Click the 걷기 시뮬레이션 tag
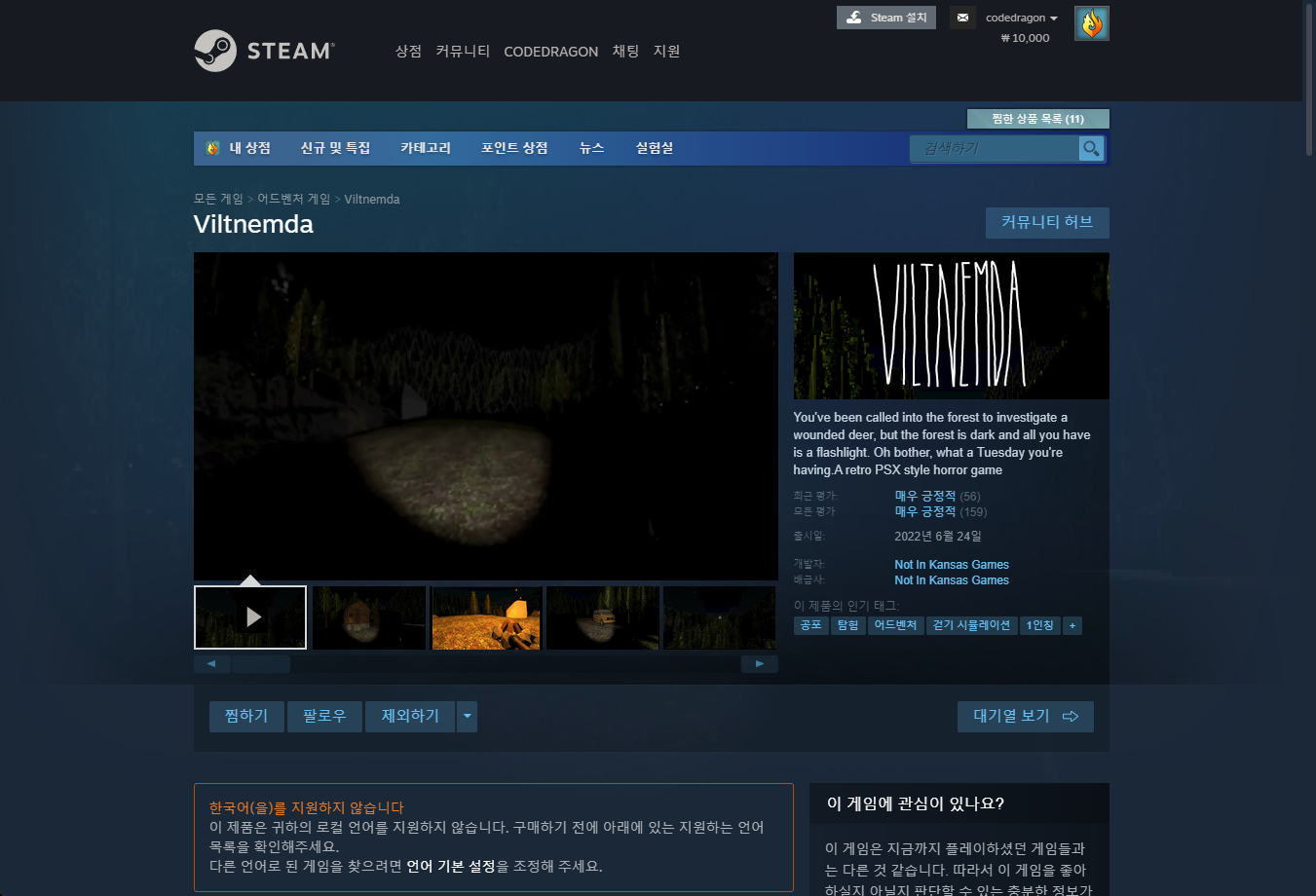 (x=971, y=625)
